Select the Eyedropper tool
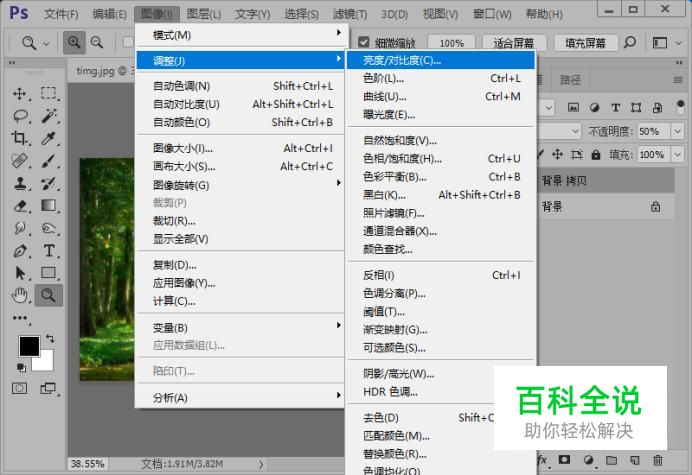Image resolution: width=692 pixels, height=475 pixels. tap(48, 138)
